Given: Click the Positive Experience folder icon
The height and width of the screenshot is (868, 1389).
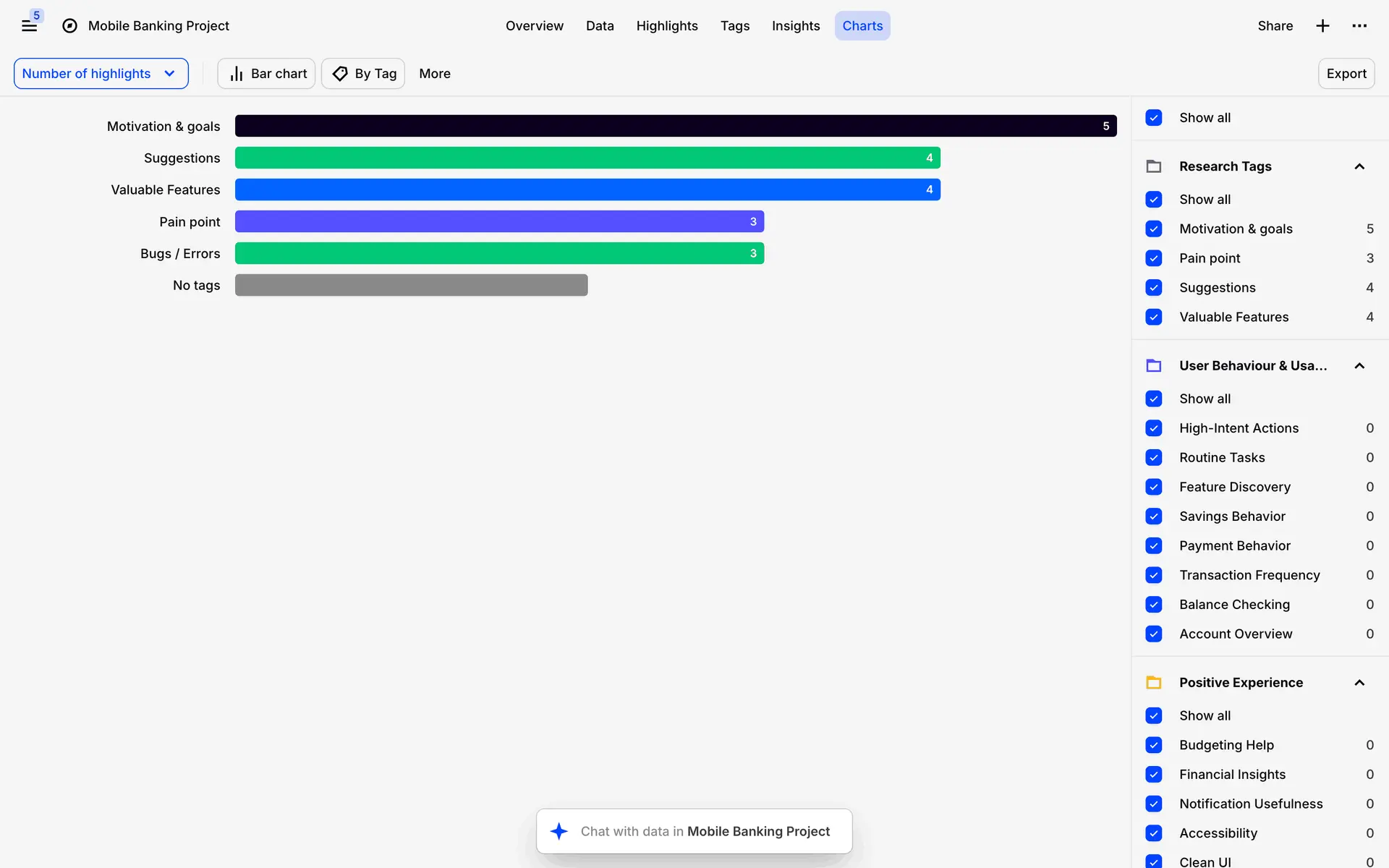Looking at the screenshot, I should (1154, 683).
